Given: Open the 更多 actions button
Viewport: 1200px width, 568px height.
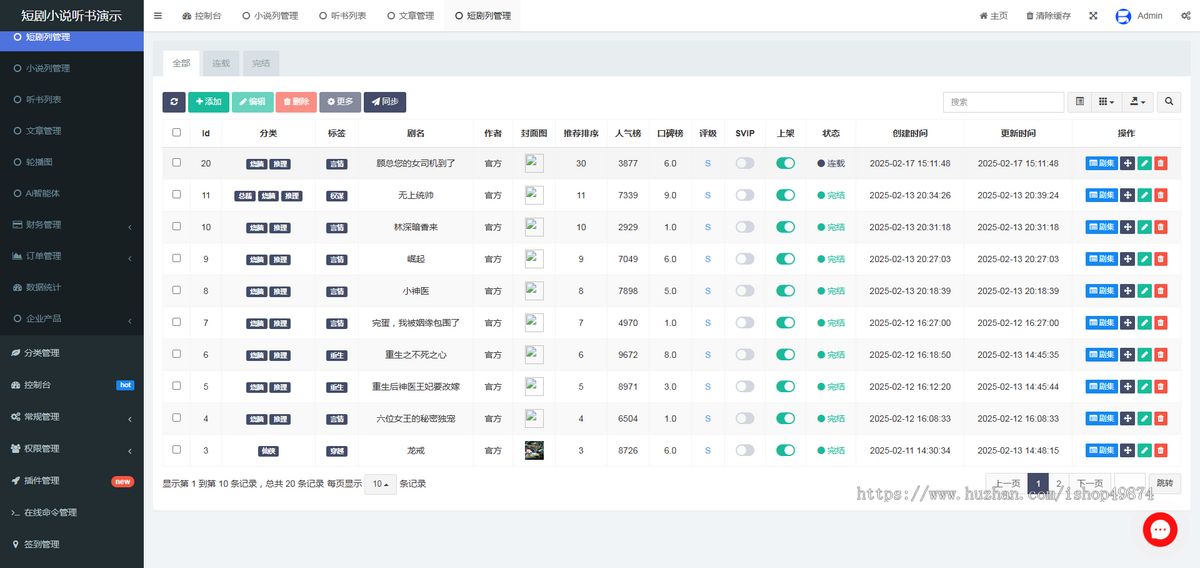Looking at the screenshot, I should tap(340, 102).
